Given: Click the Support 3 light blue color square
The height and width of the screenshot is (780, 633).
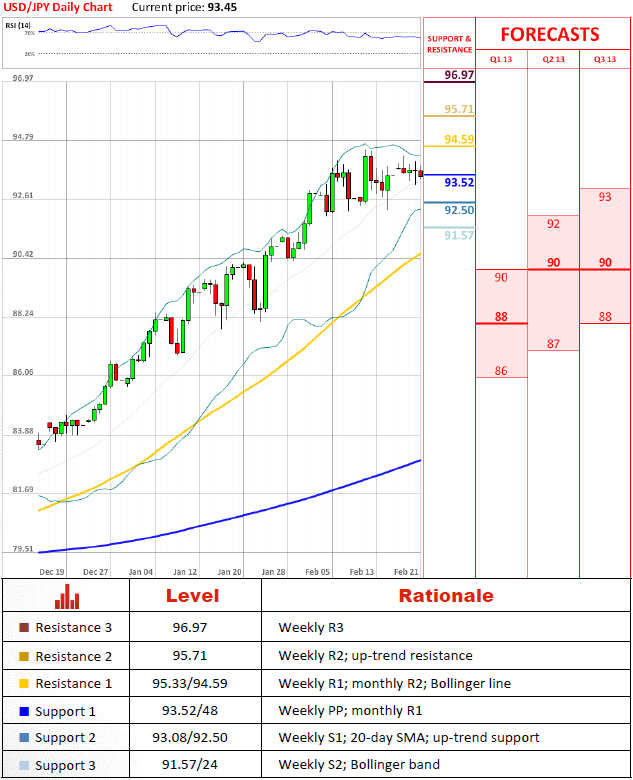Looking at the screenshot, I should point(24,766).
